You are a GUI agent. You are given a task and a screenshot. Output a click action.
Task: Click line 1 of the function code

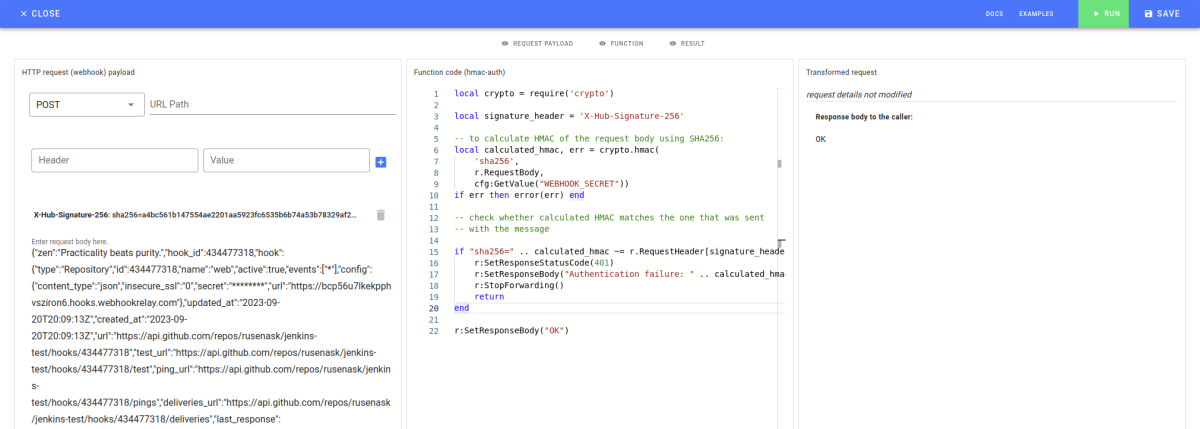pos(534,93)
